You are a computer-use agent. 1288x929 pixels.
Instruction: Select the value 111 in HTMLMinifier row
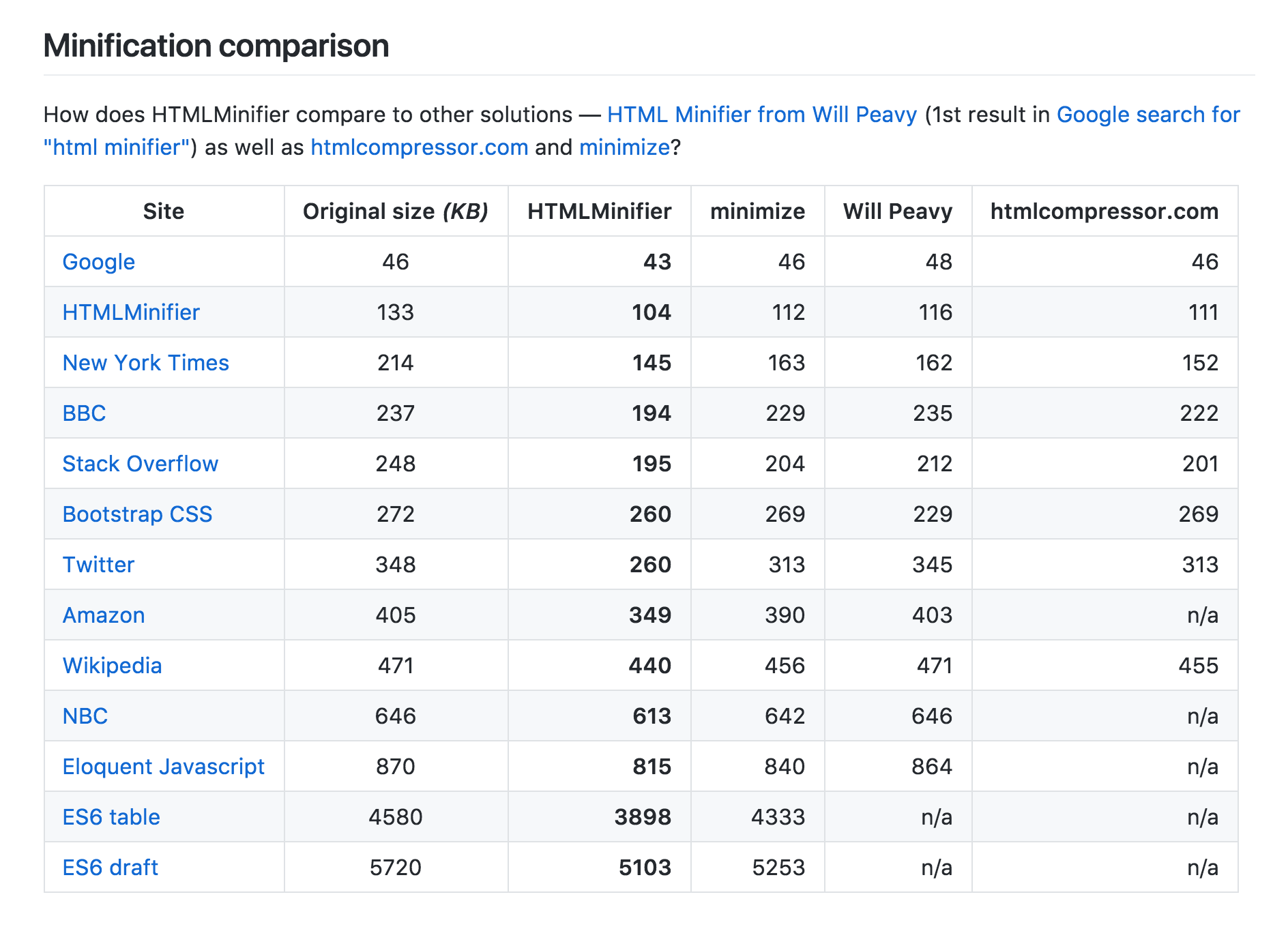(x=1203, y=312)
